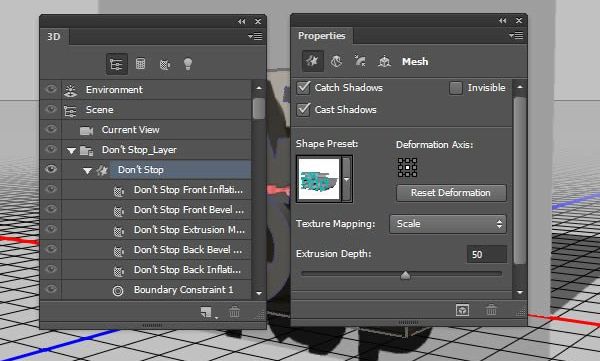Image resolution: width=600 pixels, height=361 pixels.
Task: Add new object to 3D scene
Action: [x=207, y=312]
